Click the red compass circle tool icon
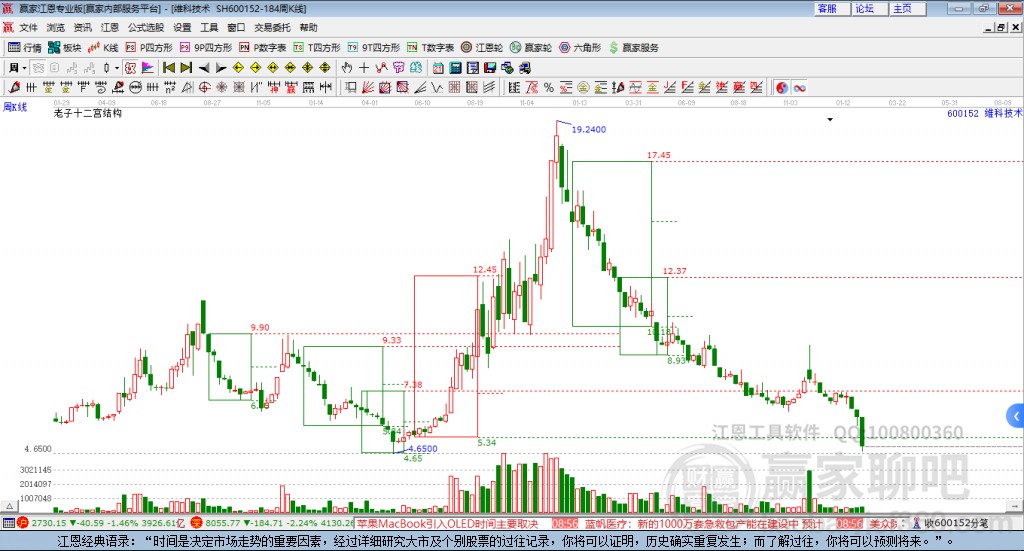 204,87
